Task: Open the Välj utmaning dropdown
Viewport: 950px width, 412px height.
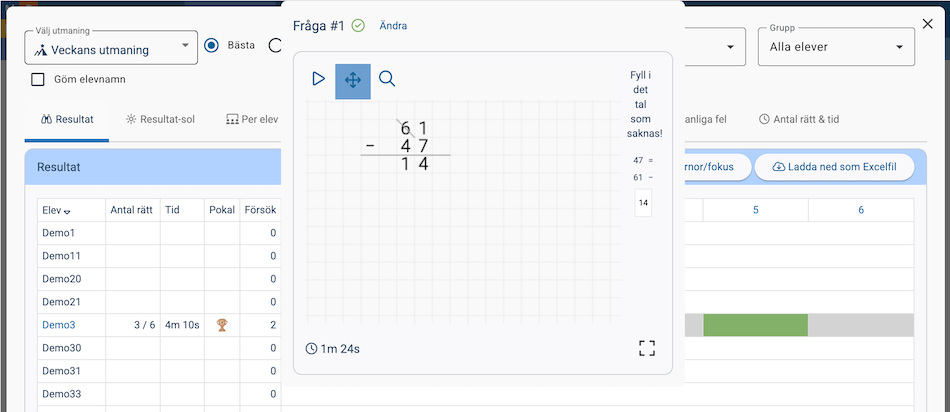Action: tap(111, 48)
